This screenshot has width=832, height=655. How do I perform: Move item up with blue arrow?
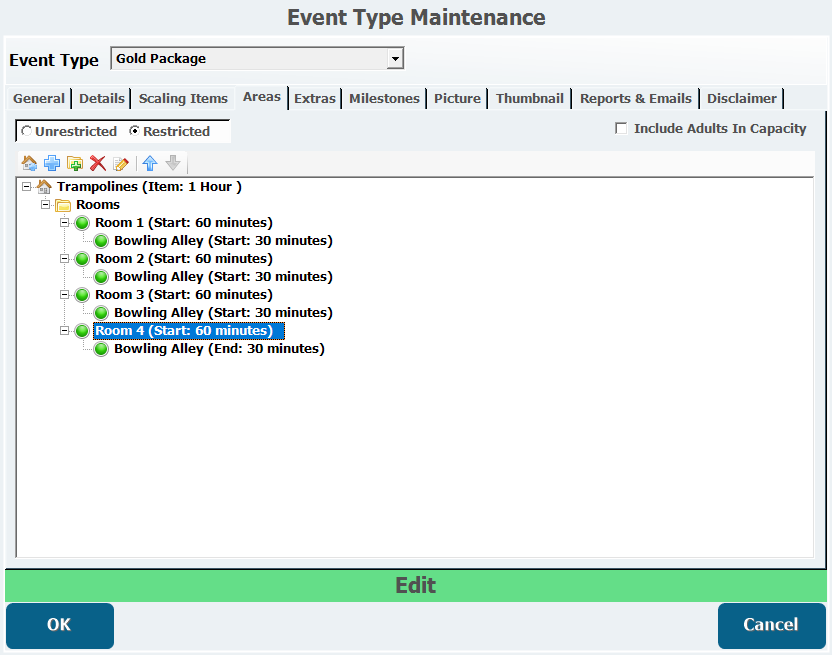pyautogui.click(x=150, y=163)
